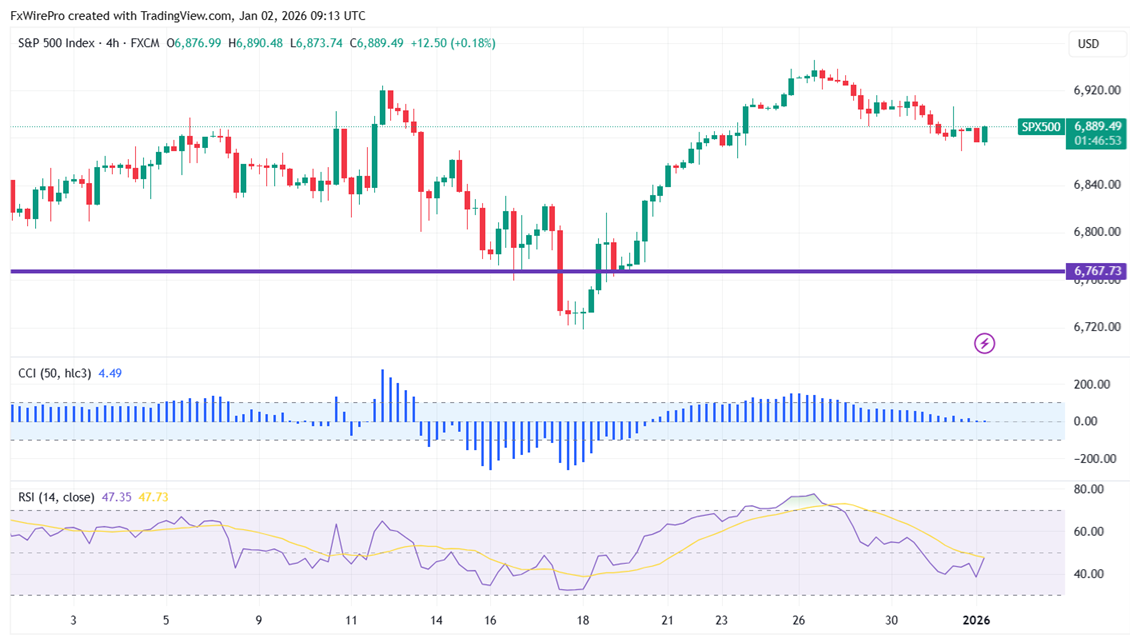Click the 6,840.00 price axis label
This screenshot has height=637, width=1130.
click(x=1097, y=185)
